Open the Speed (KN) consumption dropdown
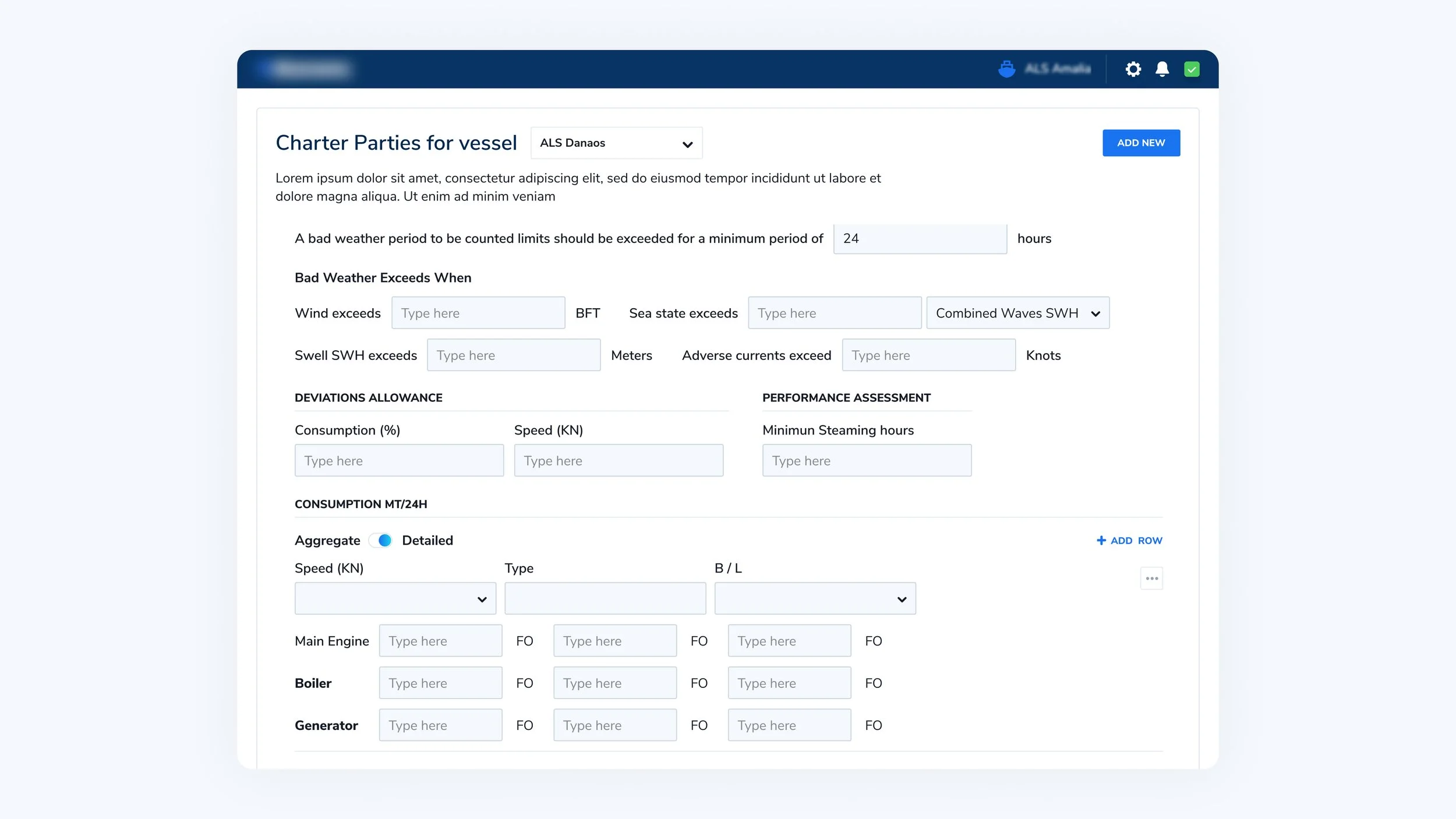Screen dimensions: 1456x819 (x=395, y=599)
